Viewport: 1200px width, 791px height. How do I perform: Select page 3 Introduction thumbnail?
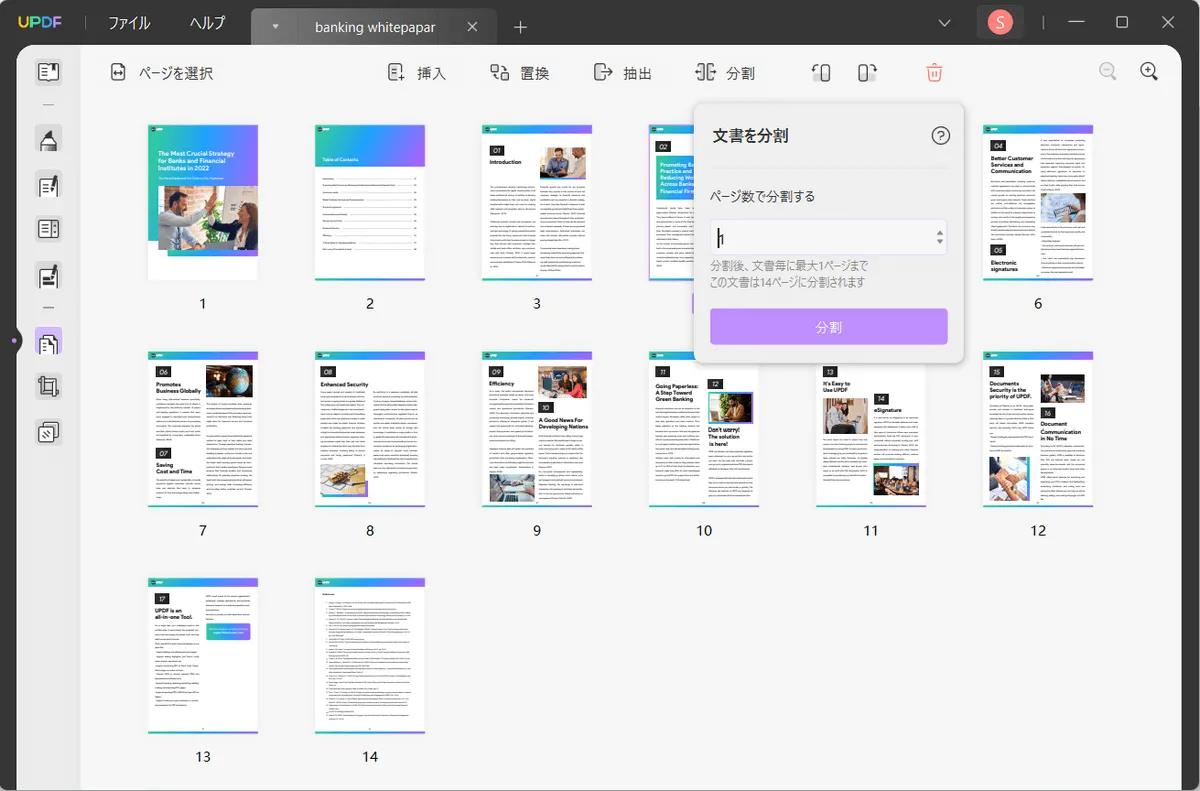coord(537,203)
